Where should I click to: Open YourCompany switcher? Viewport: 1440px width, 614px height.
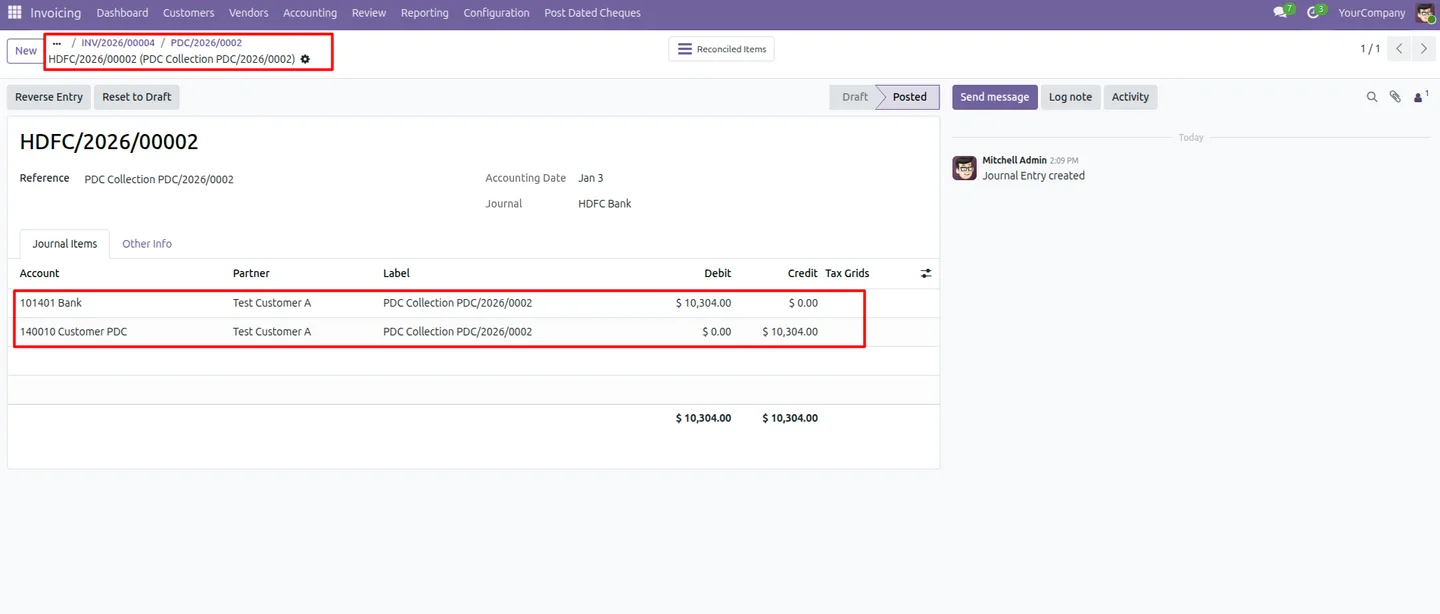click(1371, 13)
